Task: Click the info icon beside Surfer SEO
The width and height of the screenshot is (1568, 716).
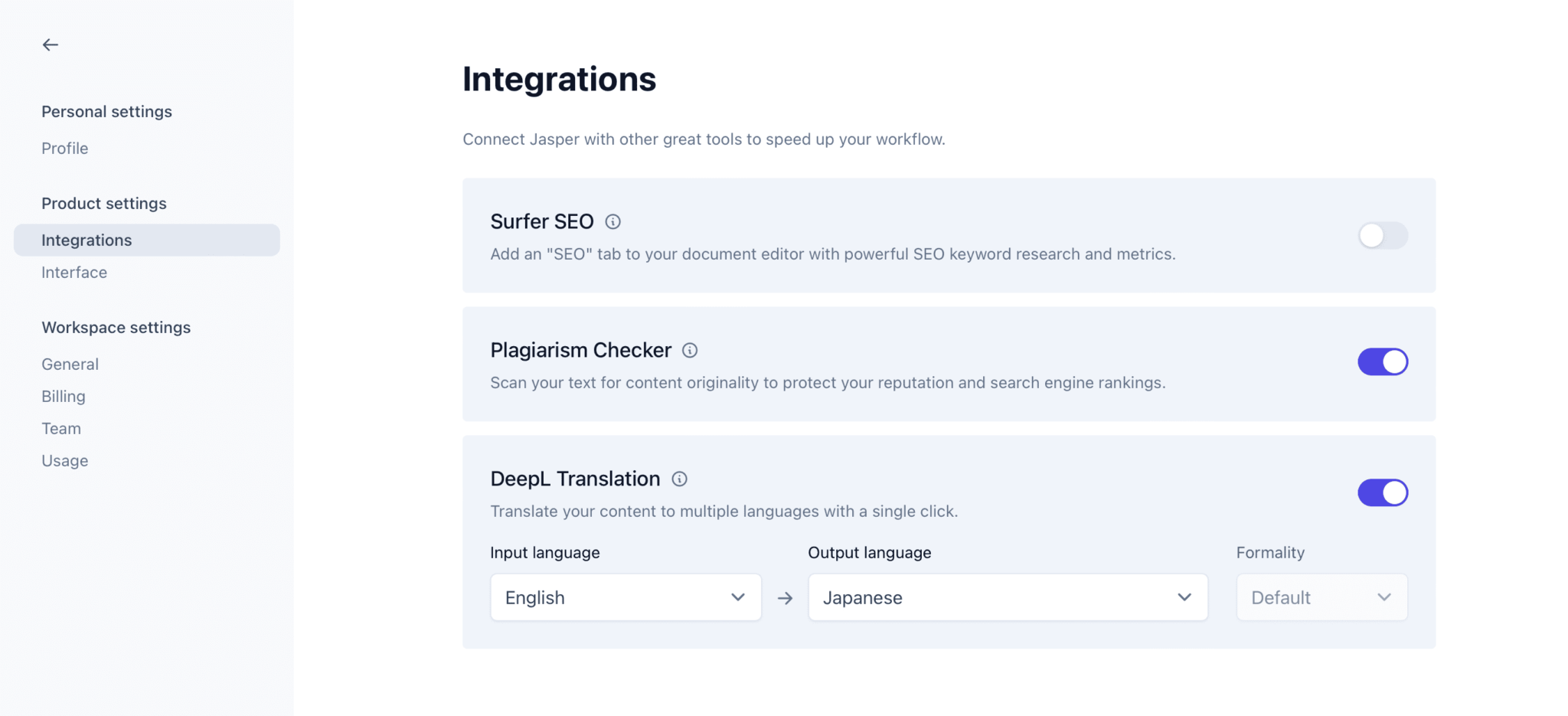Action: tap(612, 222)
